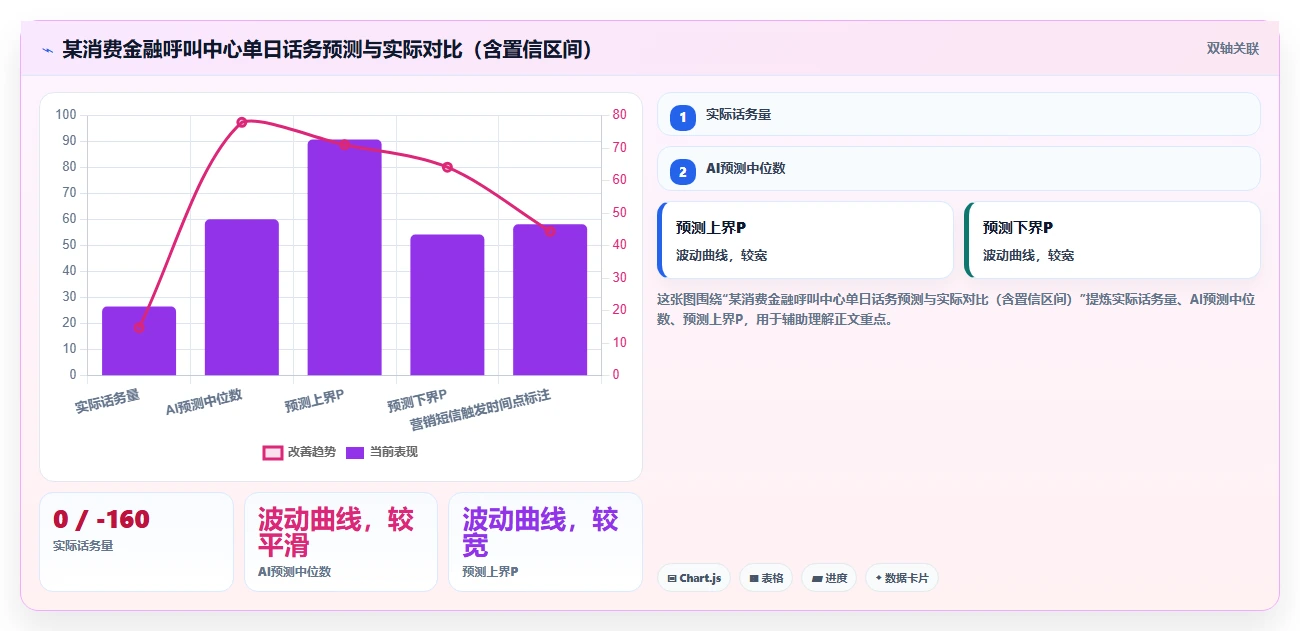1300x631 pixels.
Task: Click the 营销短信触发时间点标注 axis label
Action: point(481,411)
